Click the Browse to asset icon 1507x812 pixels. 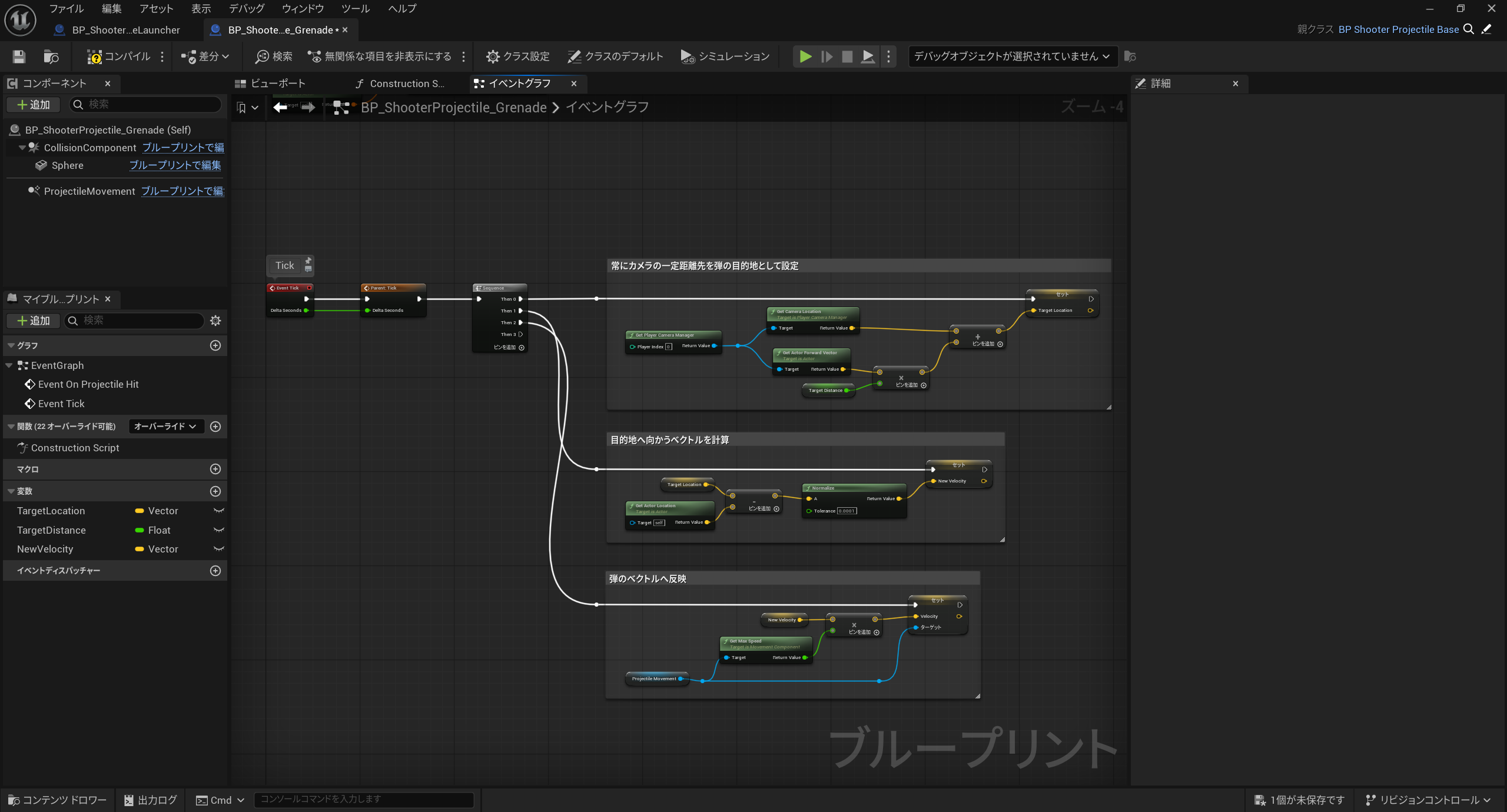tap(51, 56)
